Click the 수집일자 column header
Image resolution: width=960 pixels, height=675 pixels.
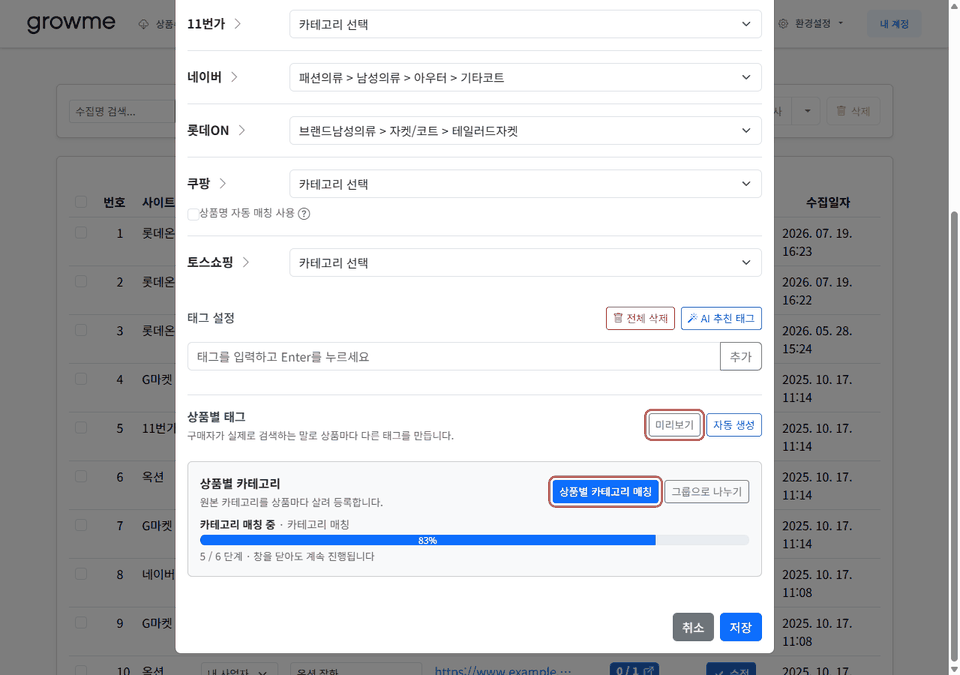click(x=828, y=202)
